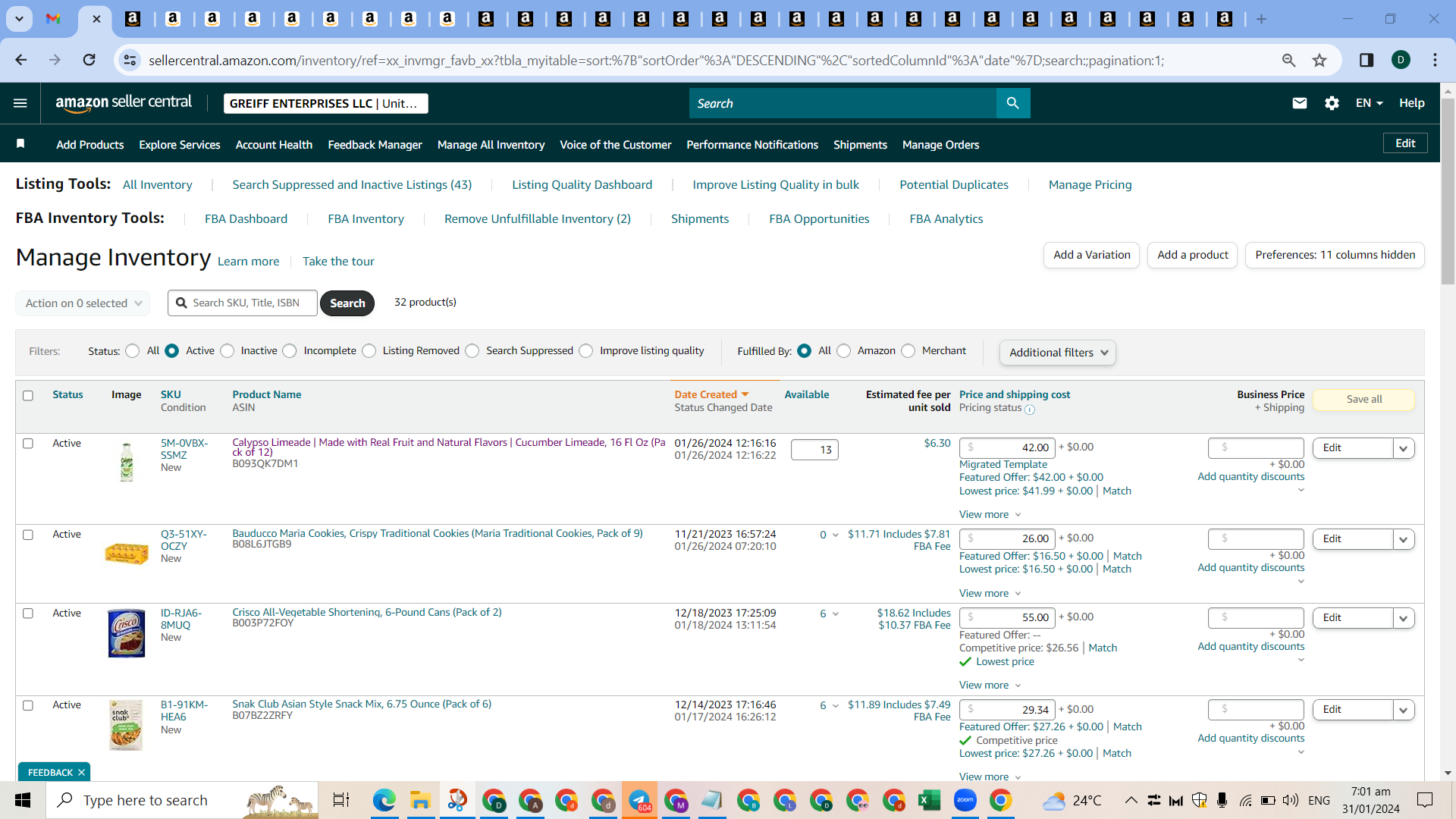Open the Windows Start menu

[x=23, y=800]
